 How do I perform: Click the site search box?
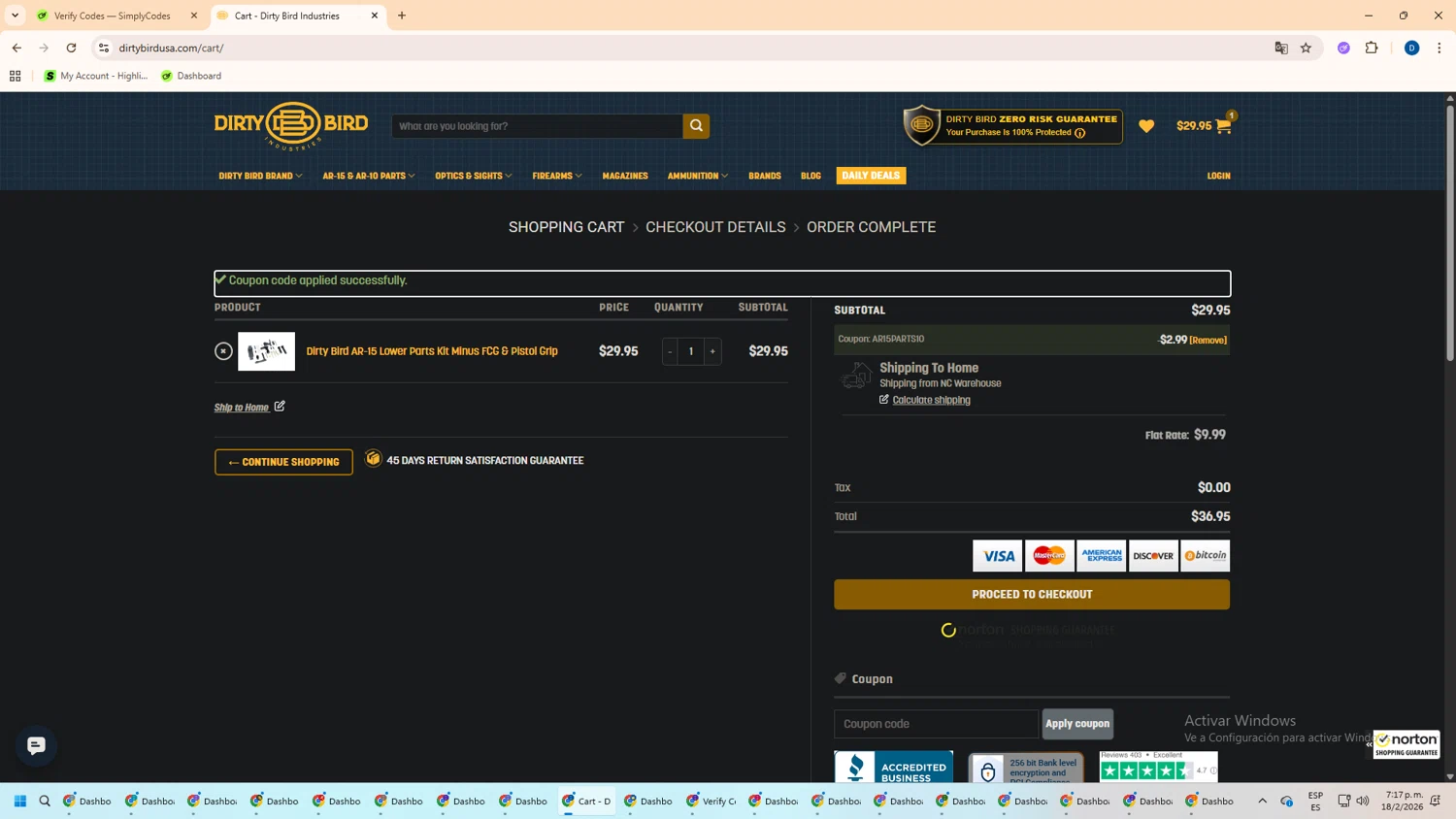click(x=537, y=126)
